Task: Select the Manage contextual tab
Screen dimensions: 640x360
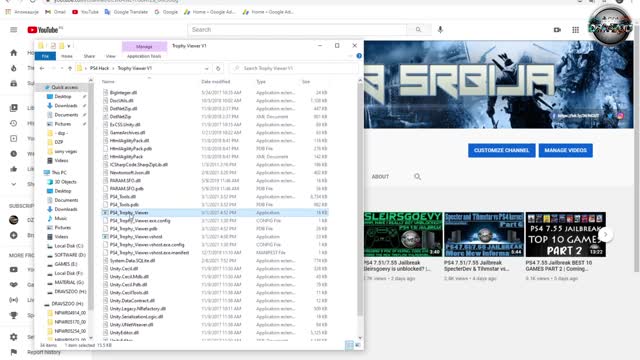Action: (144, 47)
